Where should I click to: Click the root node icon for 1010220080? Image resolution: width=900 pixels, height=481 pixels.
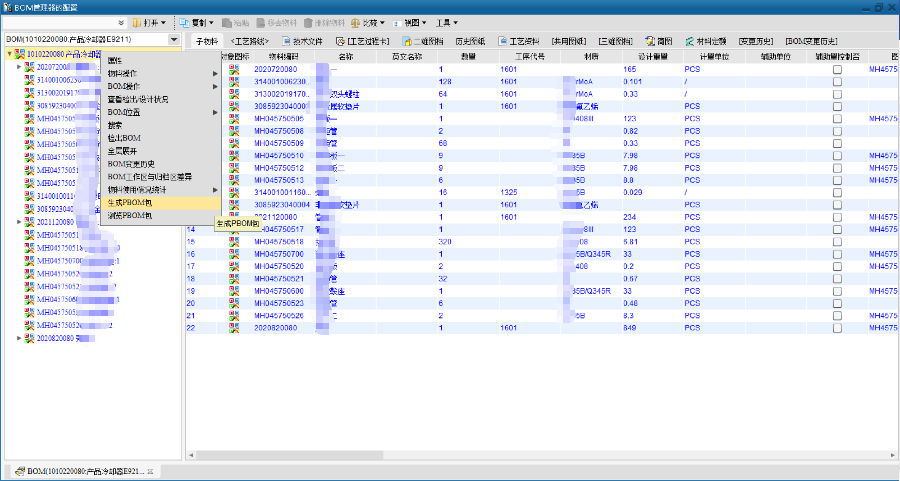[x=19, y=54]
